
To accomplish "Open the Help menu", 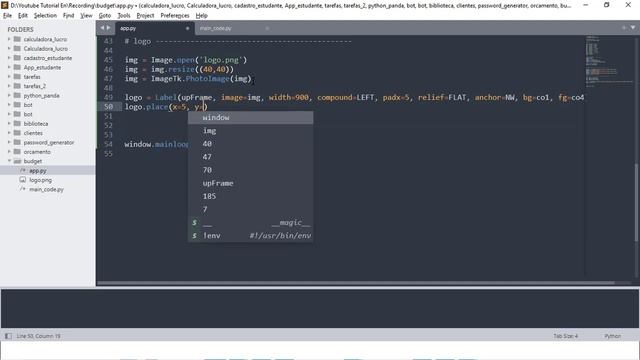I will (202, 16).
